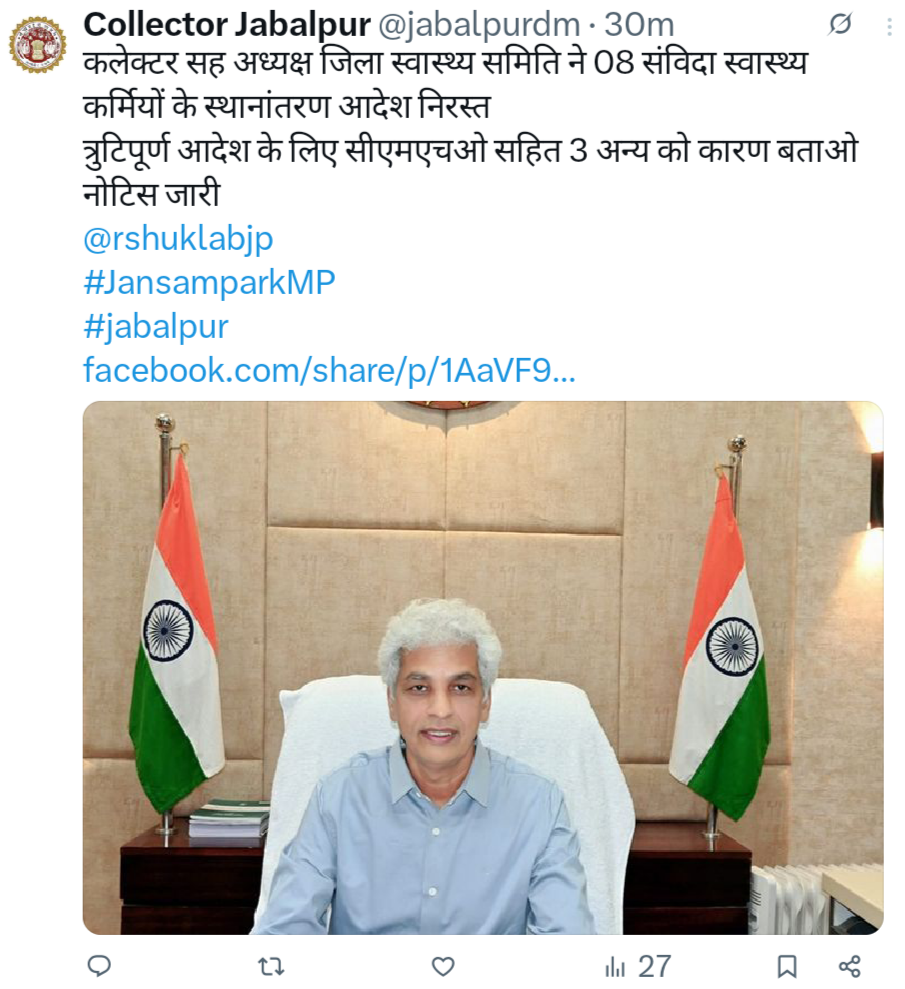This screenshot has height=989, width=905.
Task: Open the reply comment icon
Action: pyautogui.click(x=98, y=966)
